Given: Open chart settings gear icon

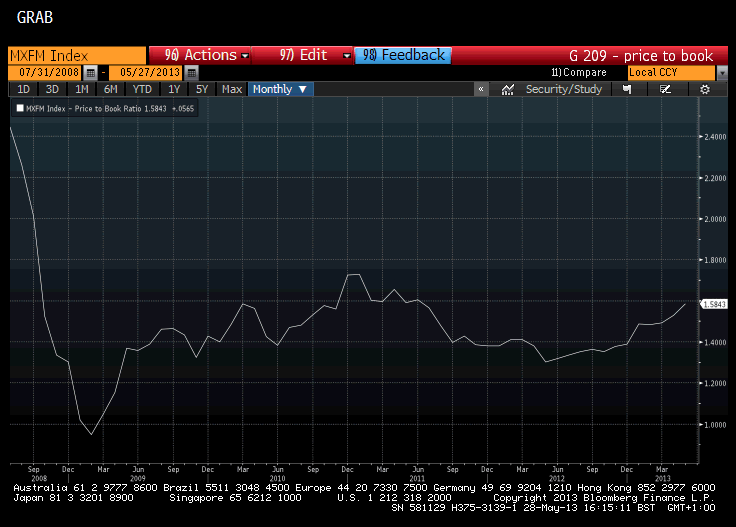Looking at the screenshot, I should (x=705, y=89).
